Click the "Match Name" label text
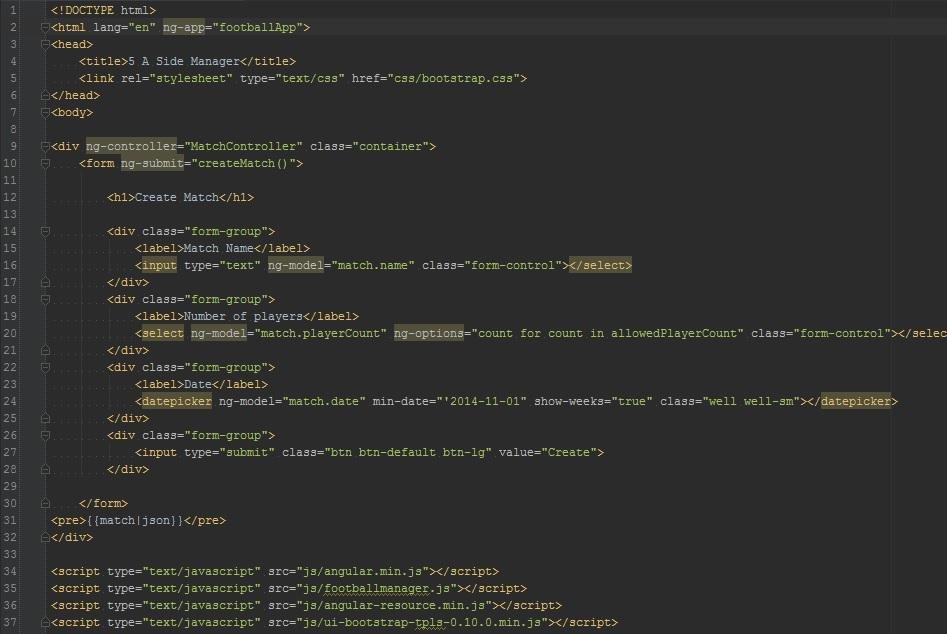 [x=219, y=248]
